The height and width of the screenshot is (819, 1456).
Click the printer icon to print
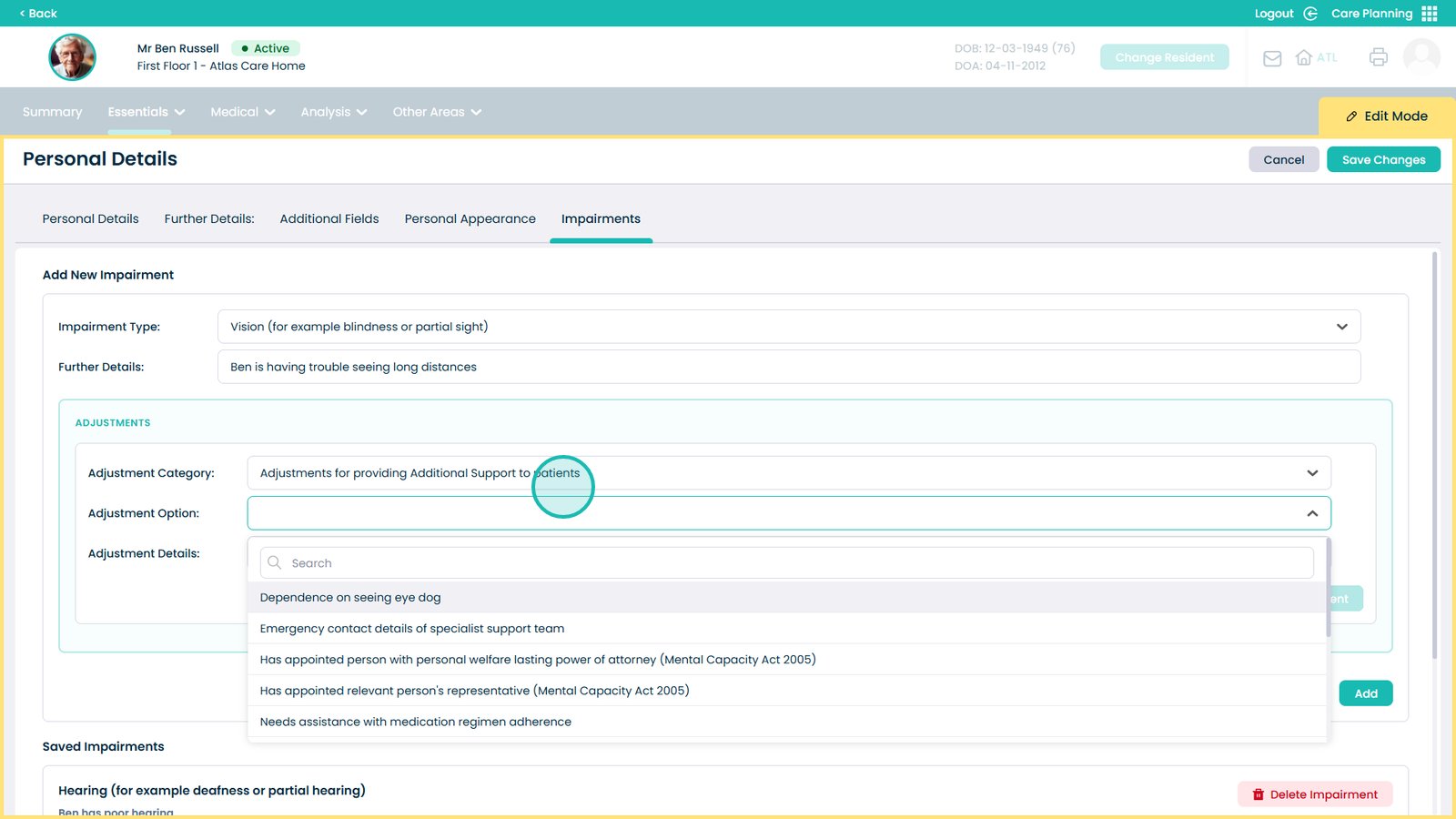[x=1378, y=56]
